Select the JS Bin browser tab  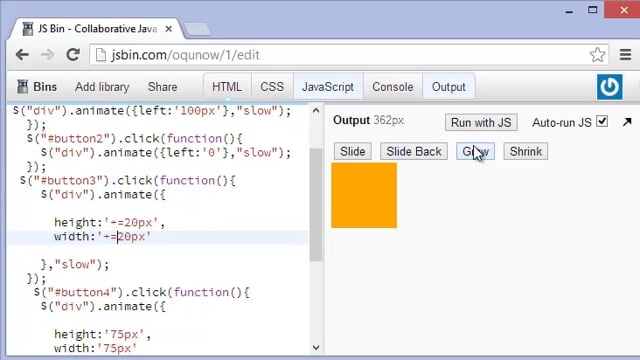(x=96, y=29)
